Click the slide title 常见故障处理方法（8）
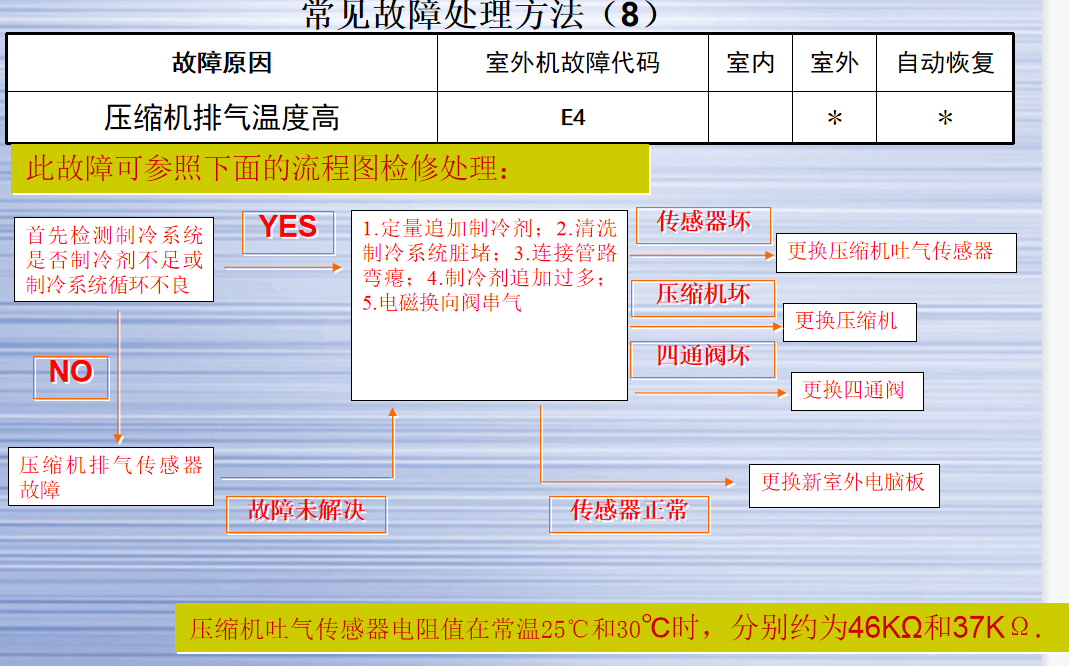Screen dimensions: 1069x666 481,15
